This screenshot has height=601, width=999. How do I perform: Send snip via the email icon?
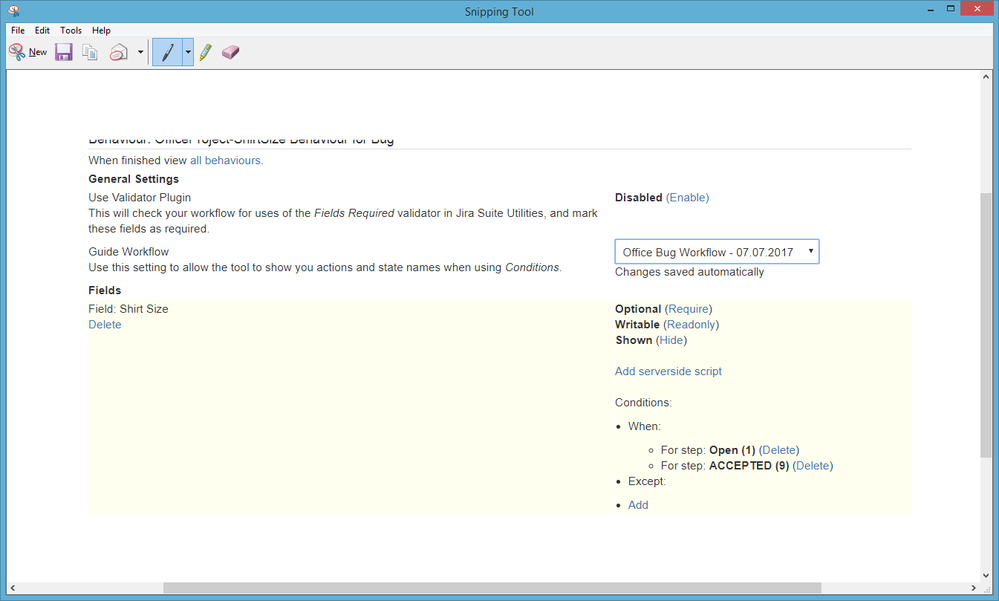[119, 52]
